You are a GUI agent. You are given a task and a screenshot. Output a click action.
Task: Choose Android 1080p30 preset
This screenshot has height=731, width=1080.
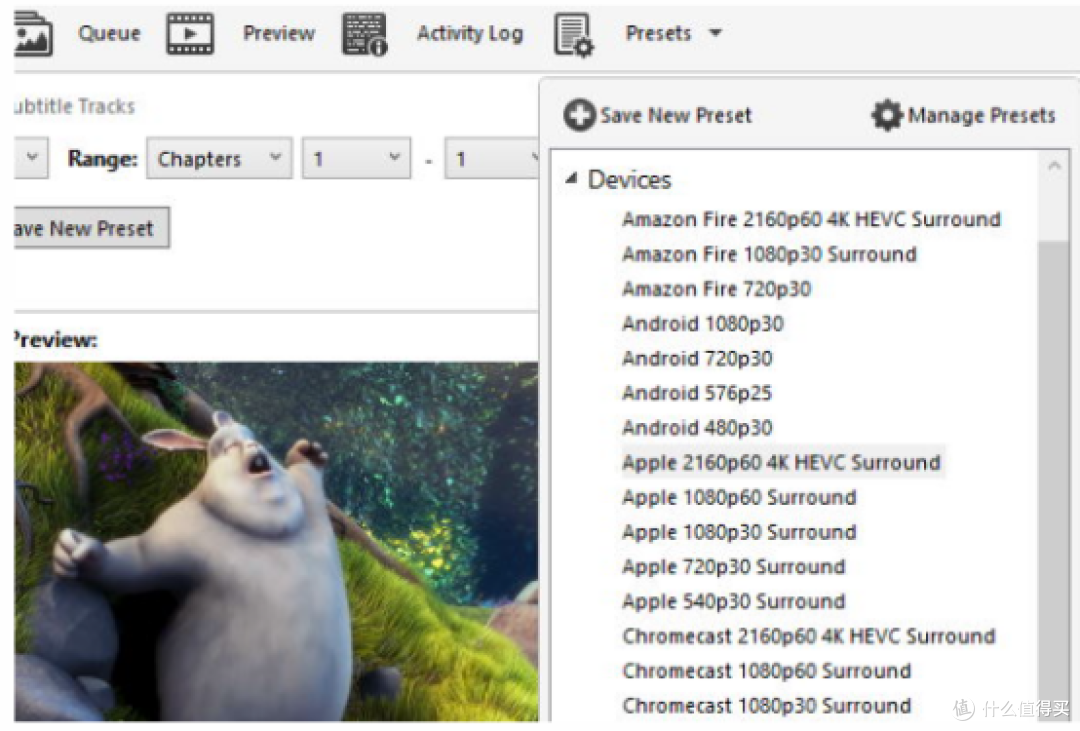point(703,323)
